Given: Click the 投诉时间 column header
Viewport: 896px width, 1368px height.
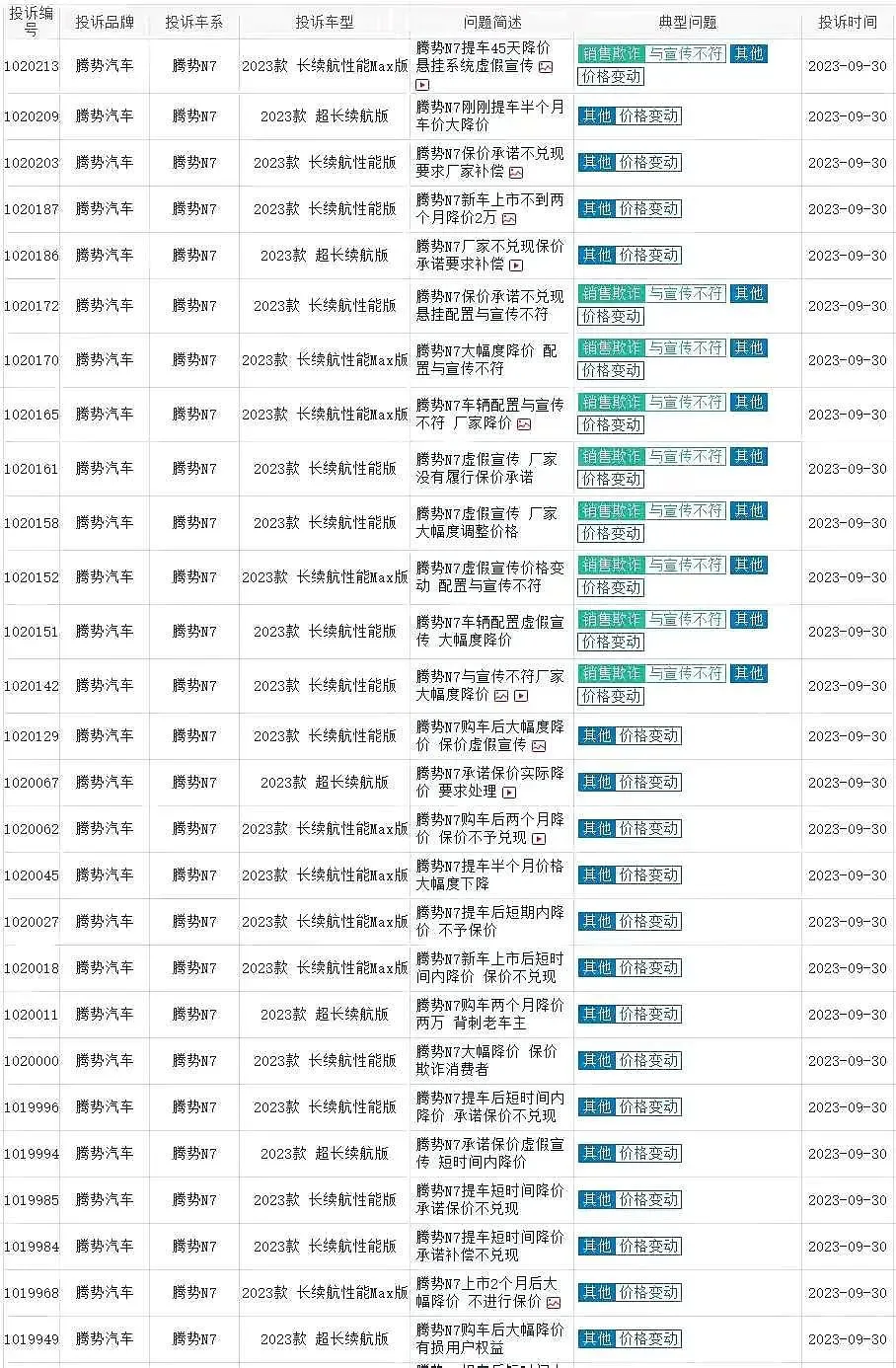Looking at the screenshot, I should 848,22.
